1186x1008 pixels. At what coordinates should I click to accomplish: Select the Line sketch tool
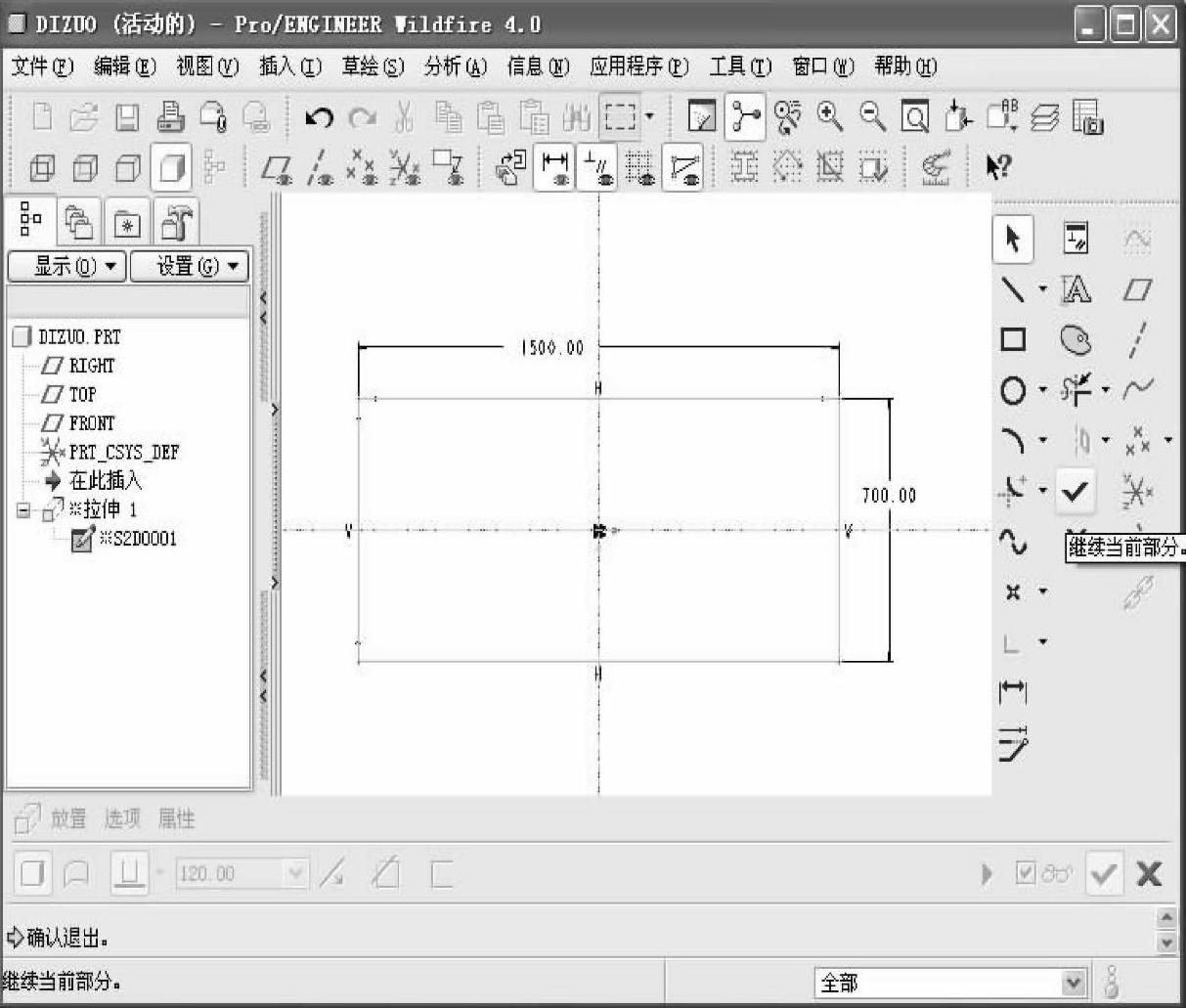click(1013, 289)
